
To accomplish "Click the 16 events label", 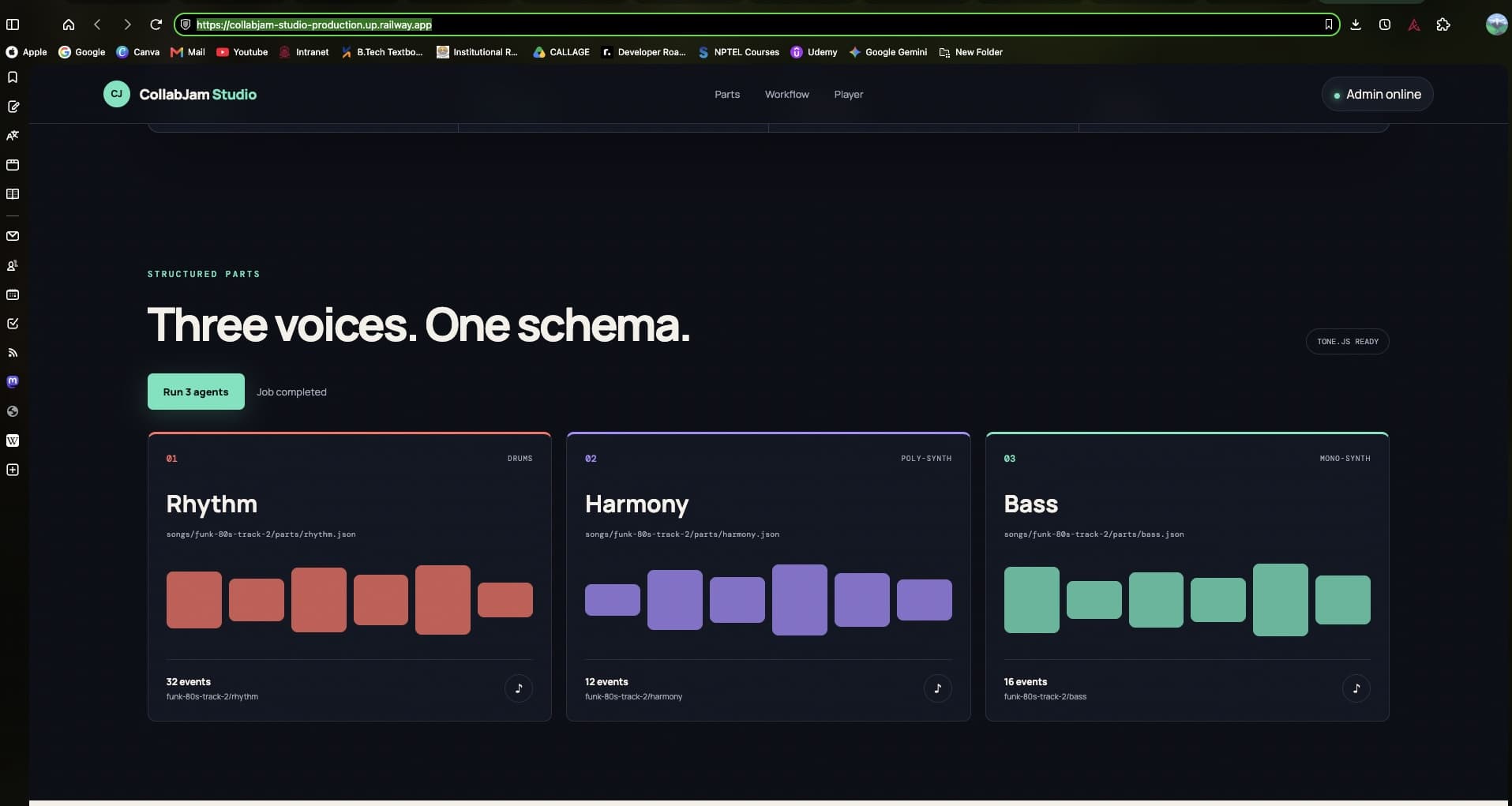I will (1025, 682).
